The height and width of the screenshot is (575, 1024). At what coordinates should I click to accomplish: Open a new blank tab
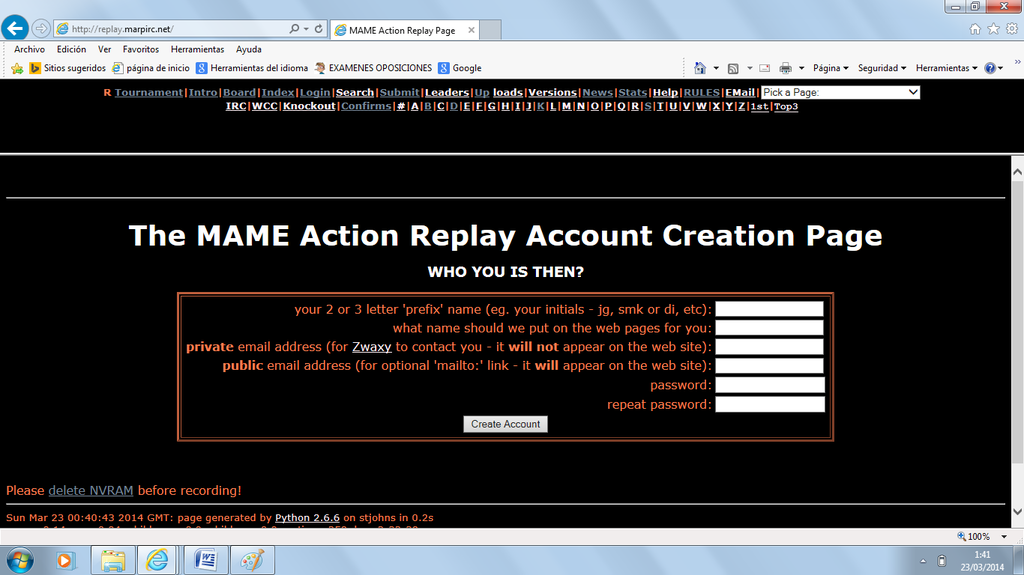[490, 30]
